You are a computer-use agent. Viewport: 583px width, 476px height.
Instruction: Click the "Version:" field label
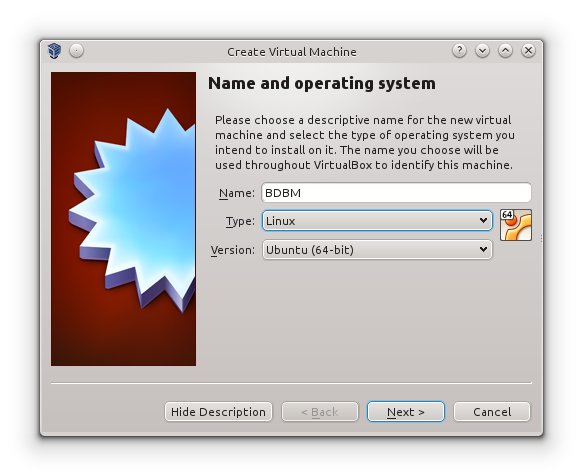pyautogui.click(x=233, y=250)
